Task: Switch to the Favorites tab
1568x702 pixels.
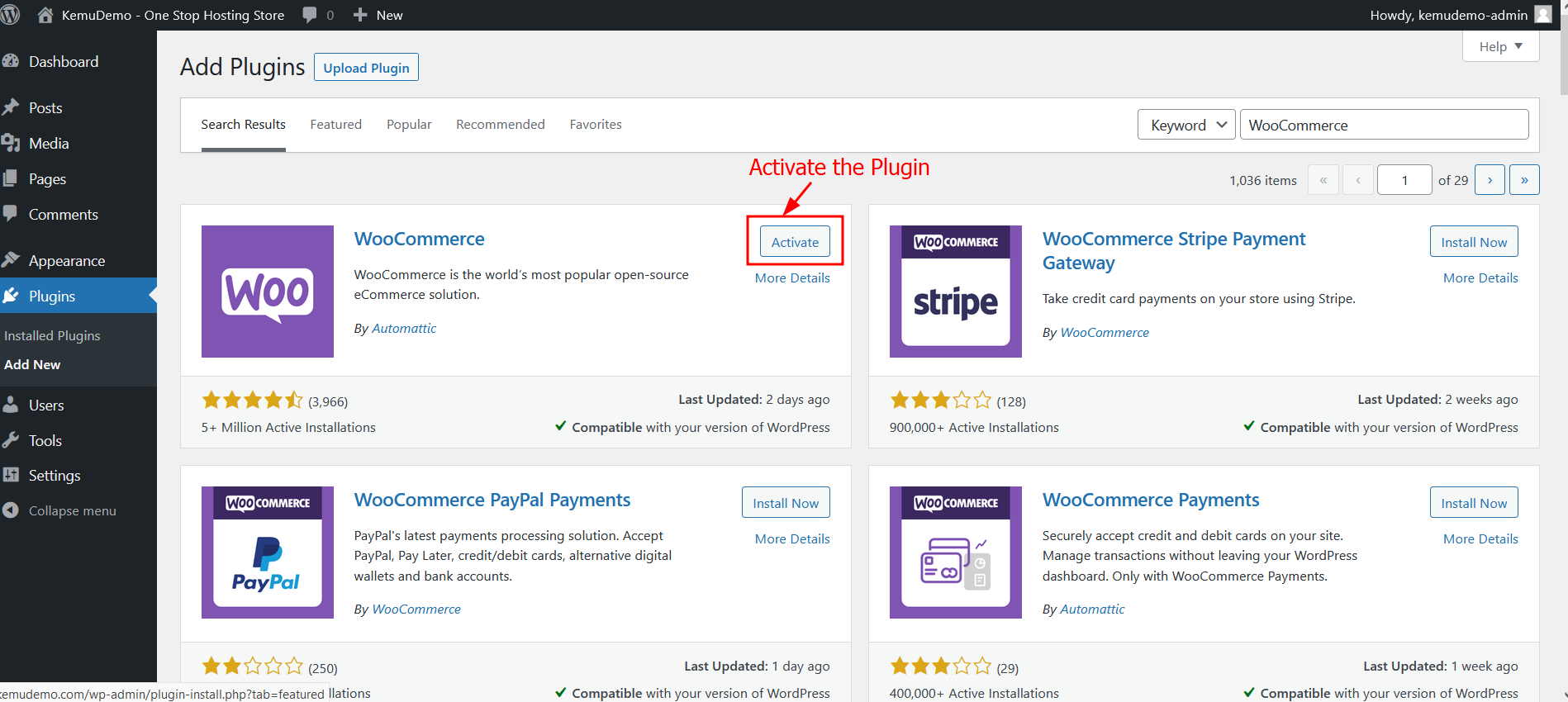Action: point(596,124)
